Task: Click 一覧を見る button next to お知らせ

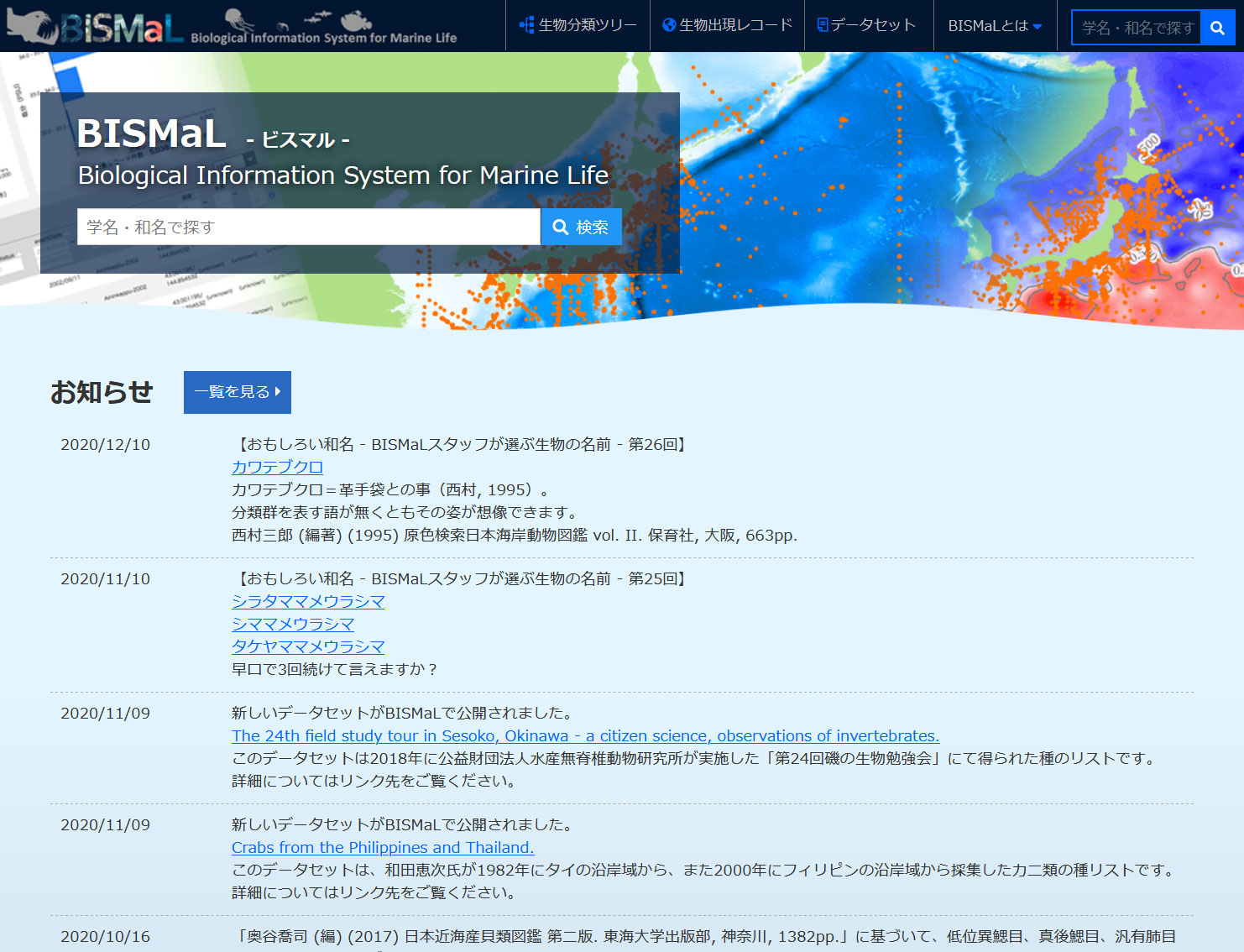Action: point(238,392)
